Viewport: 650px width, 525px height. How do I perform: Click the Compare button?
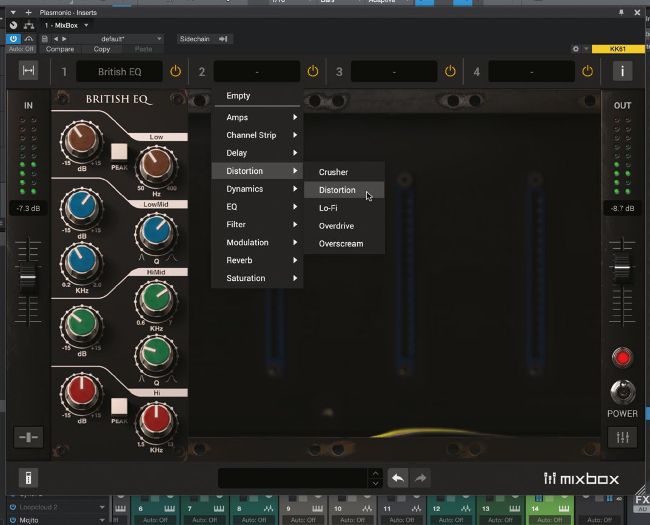coord(60,49)
